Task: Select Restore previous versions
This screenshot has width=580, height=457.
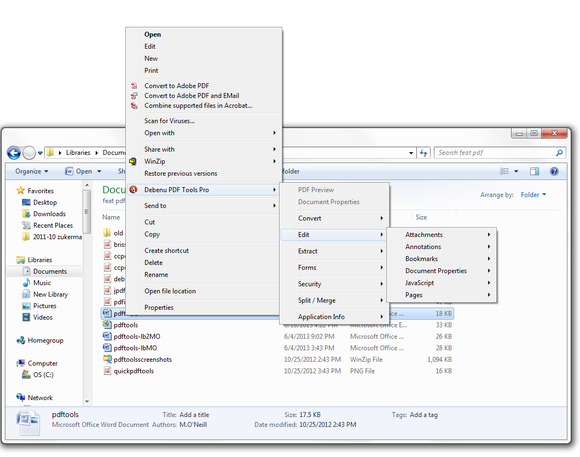Action: tap(181, 173)
